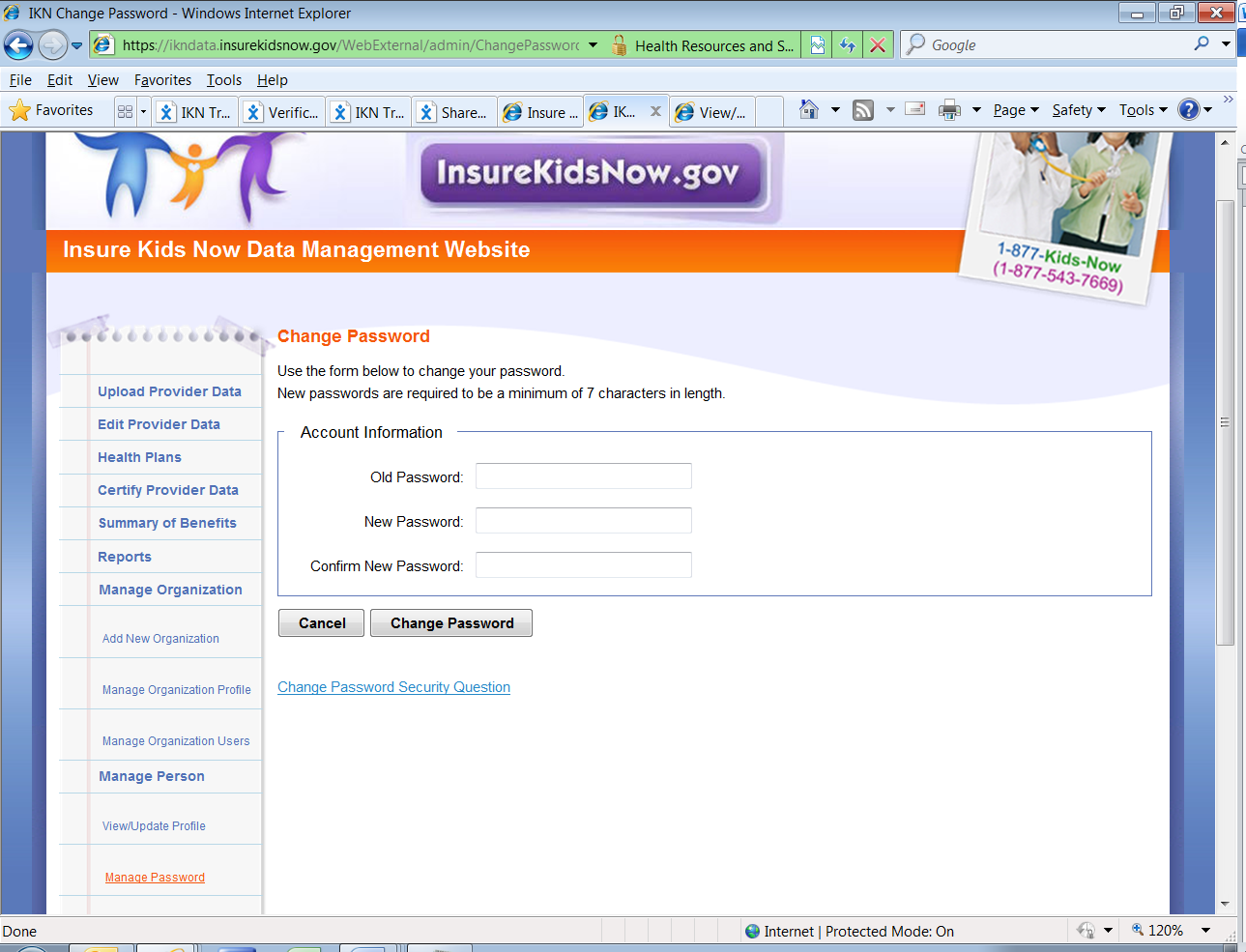This screenshot has width=1246, height=952.
Task: Close the active IK... tab
Action: coord(655,111)
